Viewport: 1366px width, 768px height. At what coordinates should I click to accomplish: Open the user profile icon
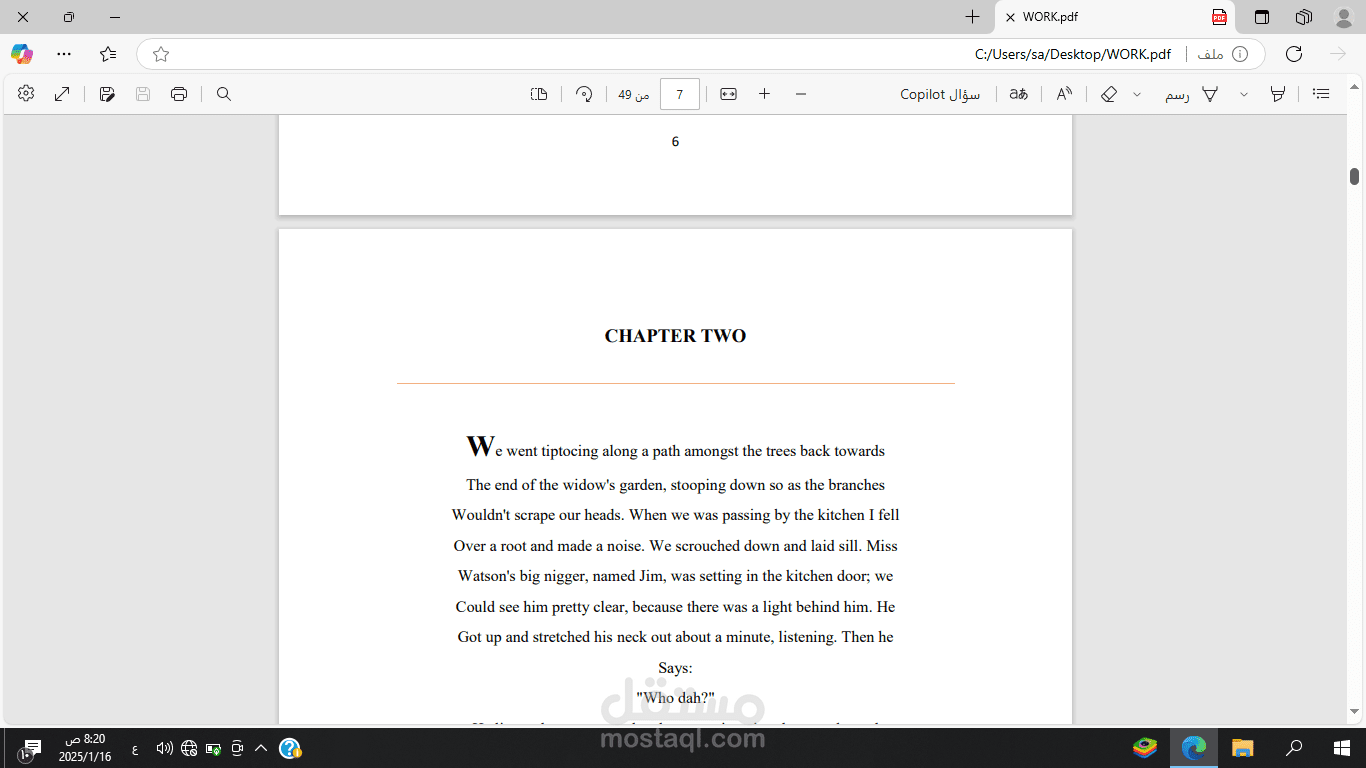[x=1343, y=17]
